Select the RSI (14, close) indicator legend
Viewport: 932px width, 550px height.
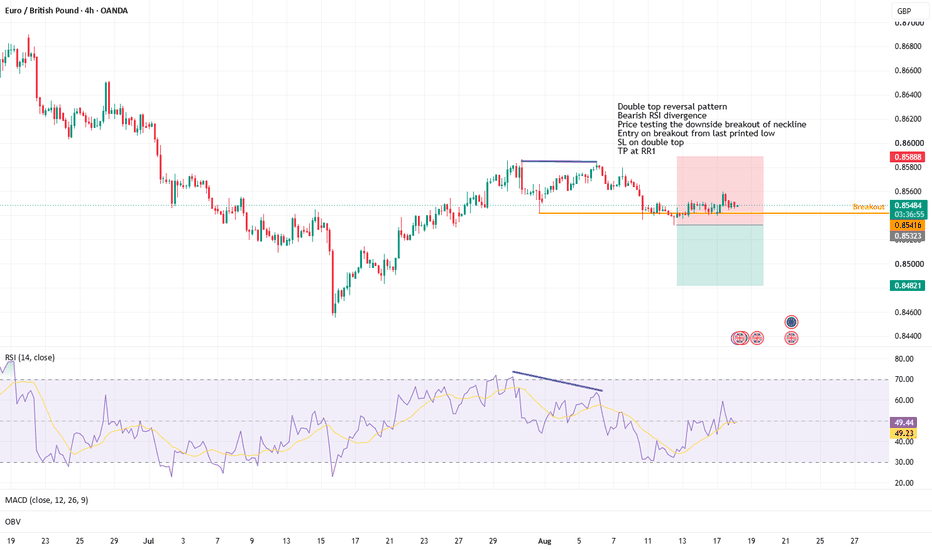pos(30,357)
